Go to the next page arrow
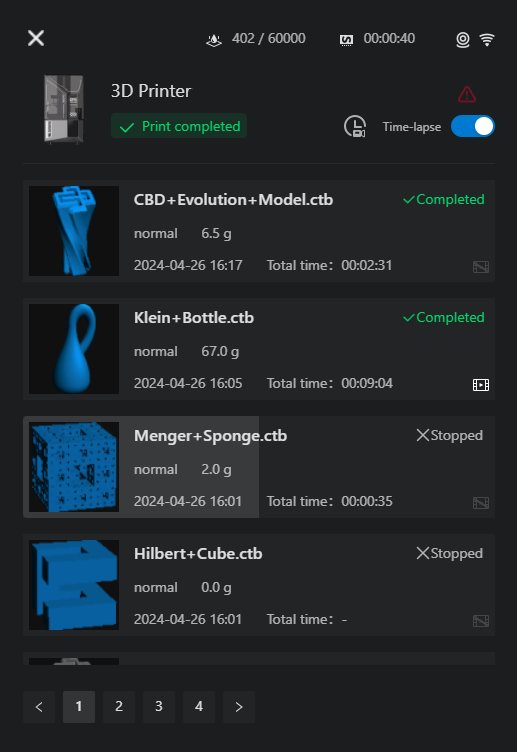Screen dimensions: 517x752 239,706
